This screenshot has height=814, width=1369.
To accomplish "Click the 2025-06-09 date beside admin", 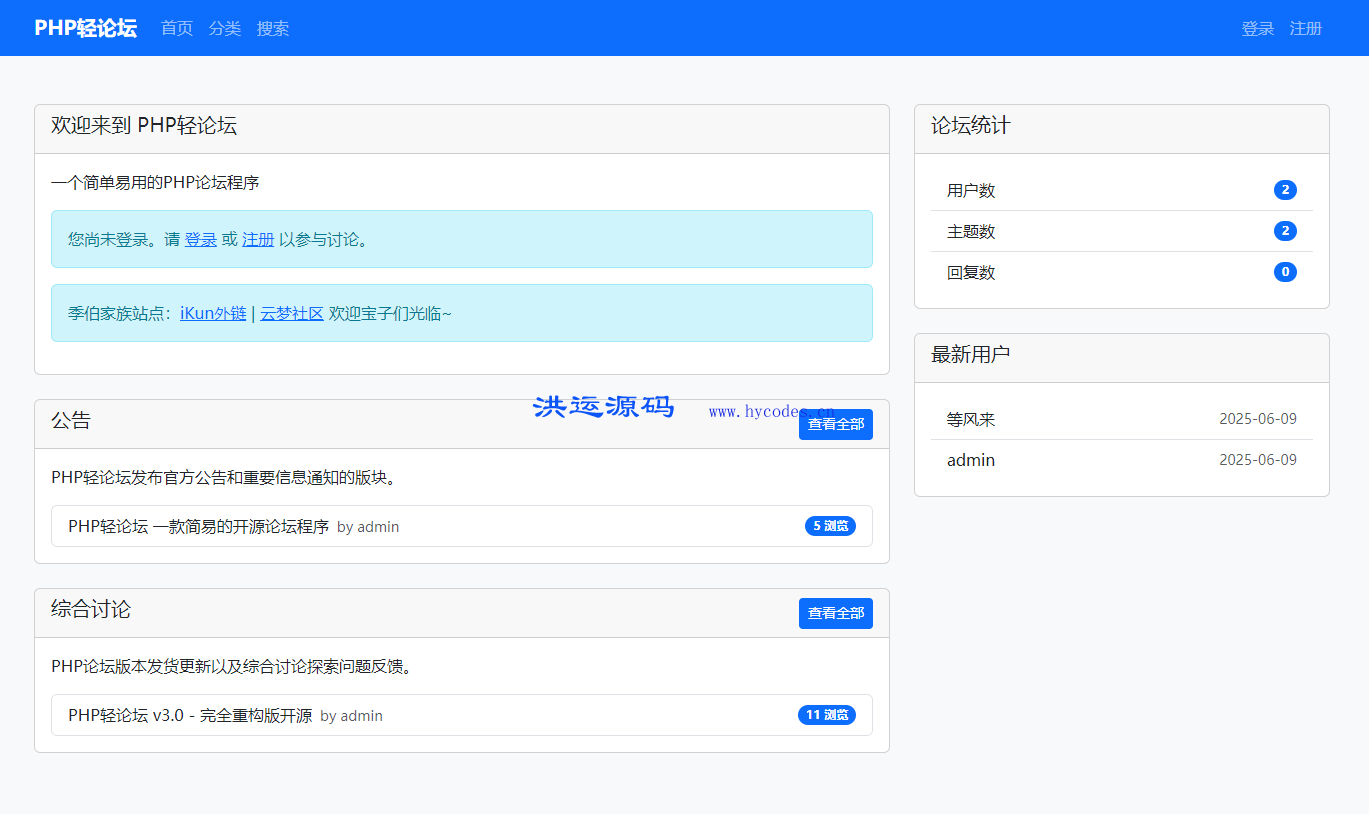I will (1258, 460).
